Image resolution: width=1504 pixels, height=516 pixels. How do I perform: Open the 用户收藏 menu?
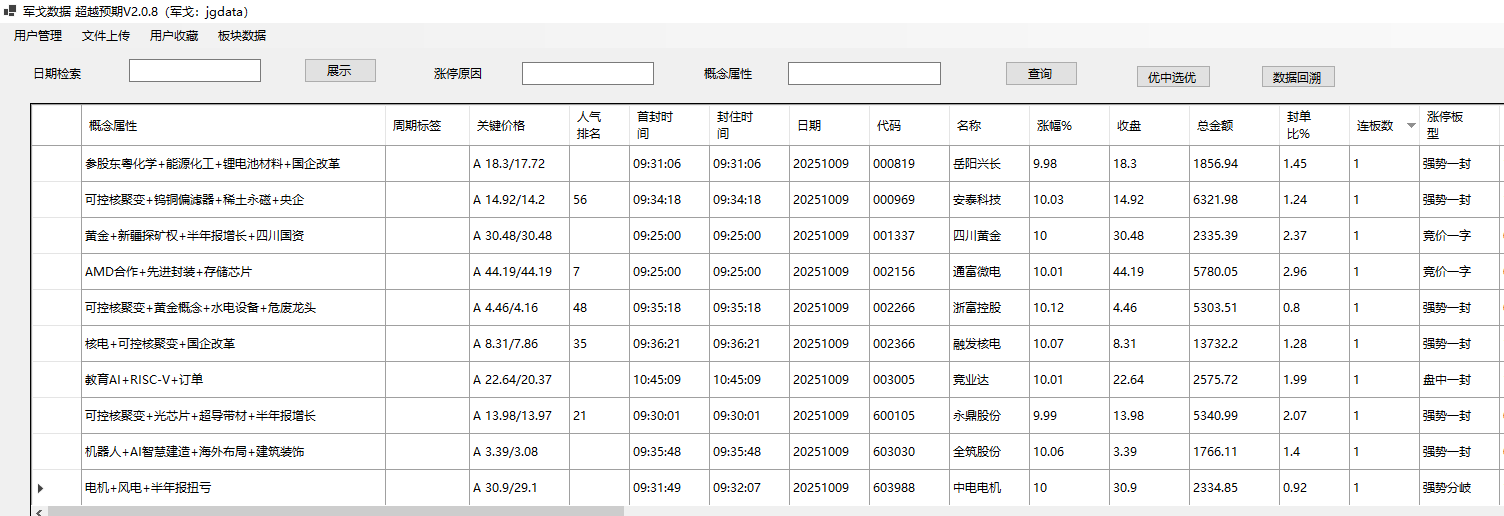[x=174, y=36]
